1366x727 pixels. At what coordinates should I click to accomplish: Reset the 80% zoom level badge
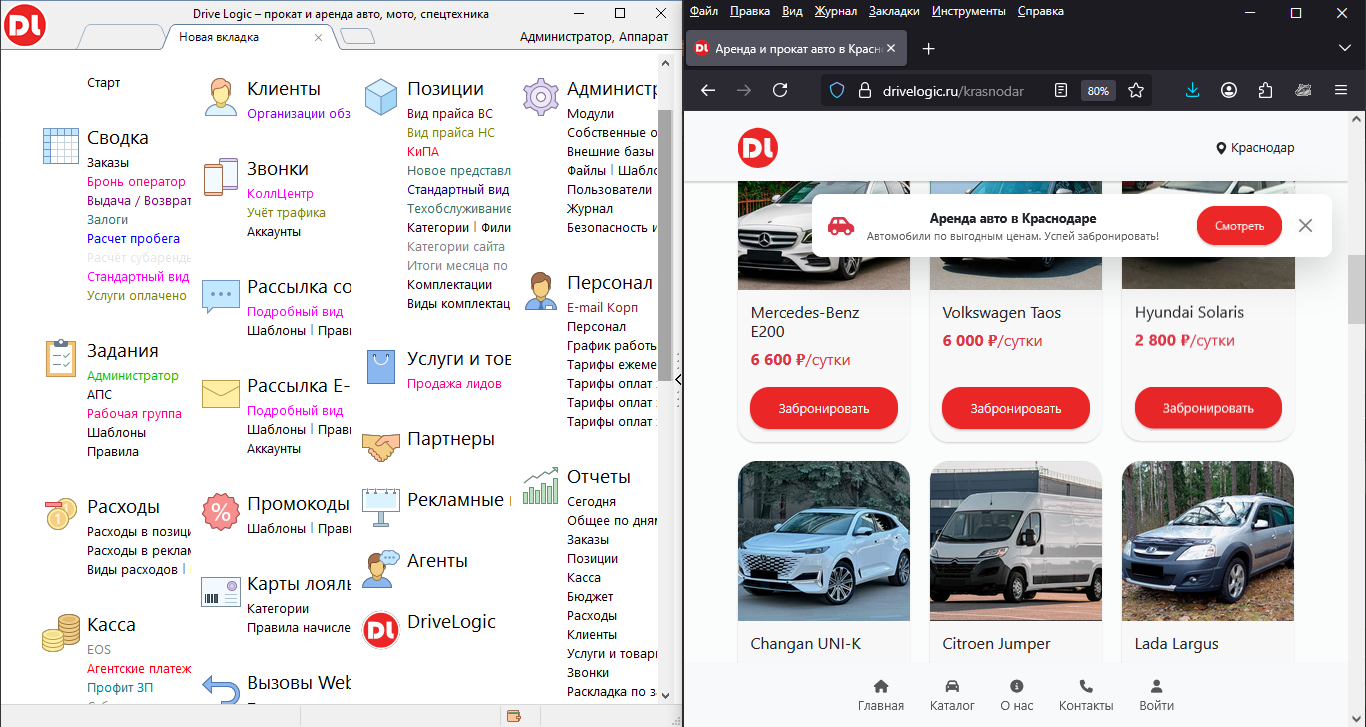[1098, 91]
